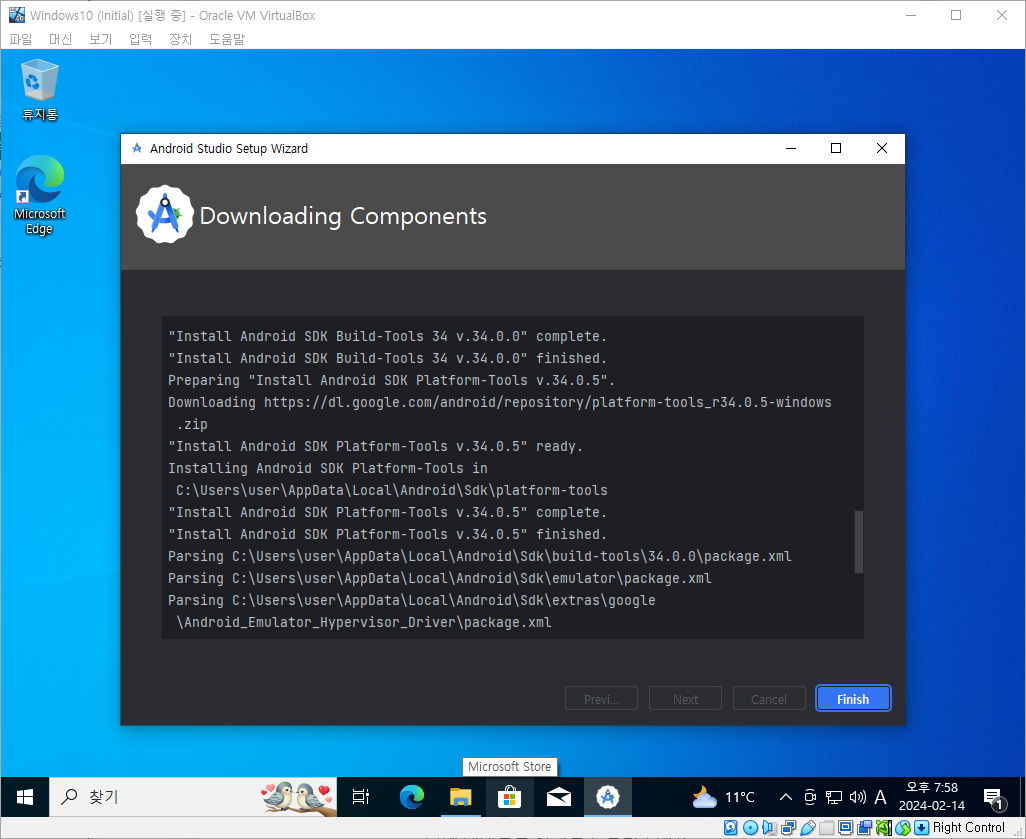Click the mouse integration status icon

(903, 828)
